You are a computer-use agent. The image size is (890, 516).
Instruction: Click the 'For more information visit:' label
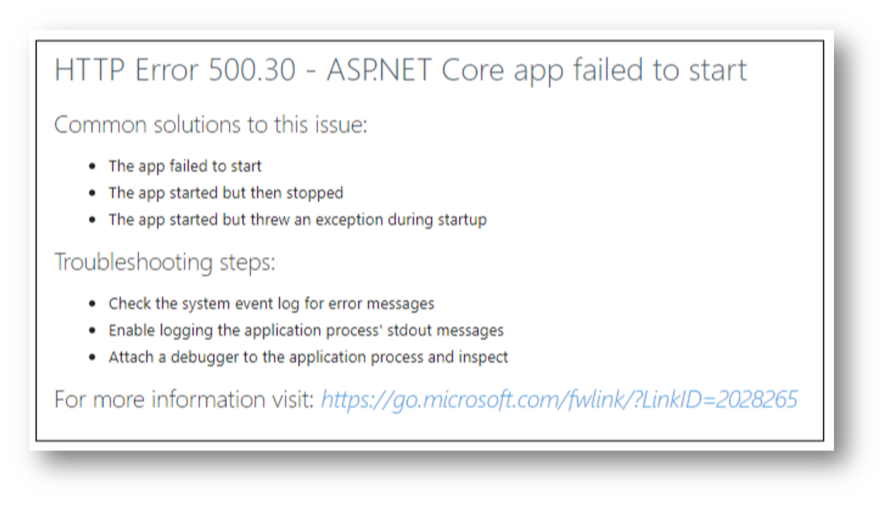click(x=184, y=400)
